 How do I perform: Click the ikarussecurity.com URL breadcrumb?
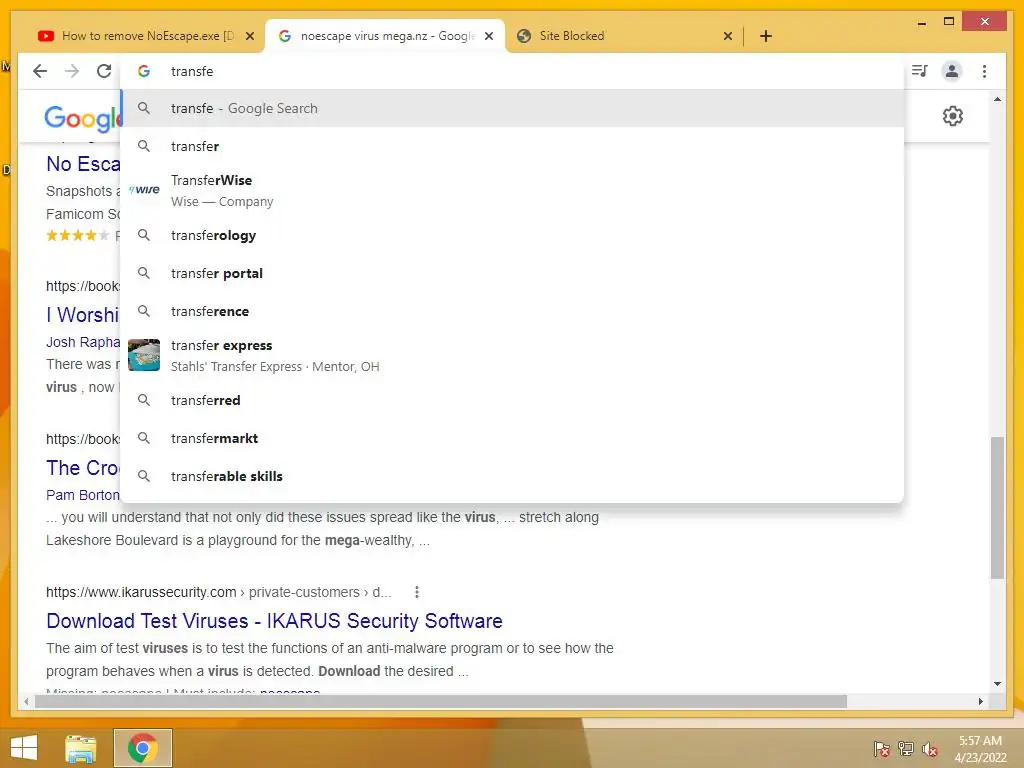pos(218,592)
